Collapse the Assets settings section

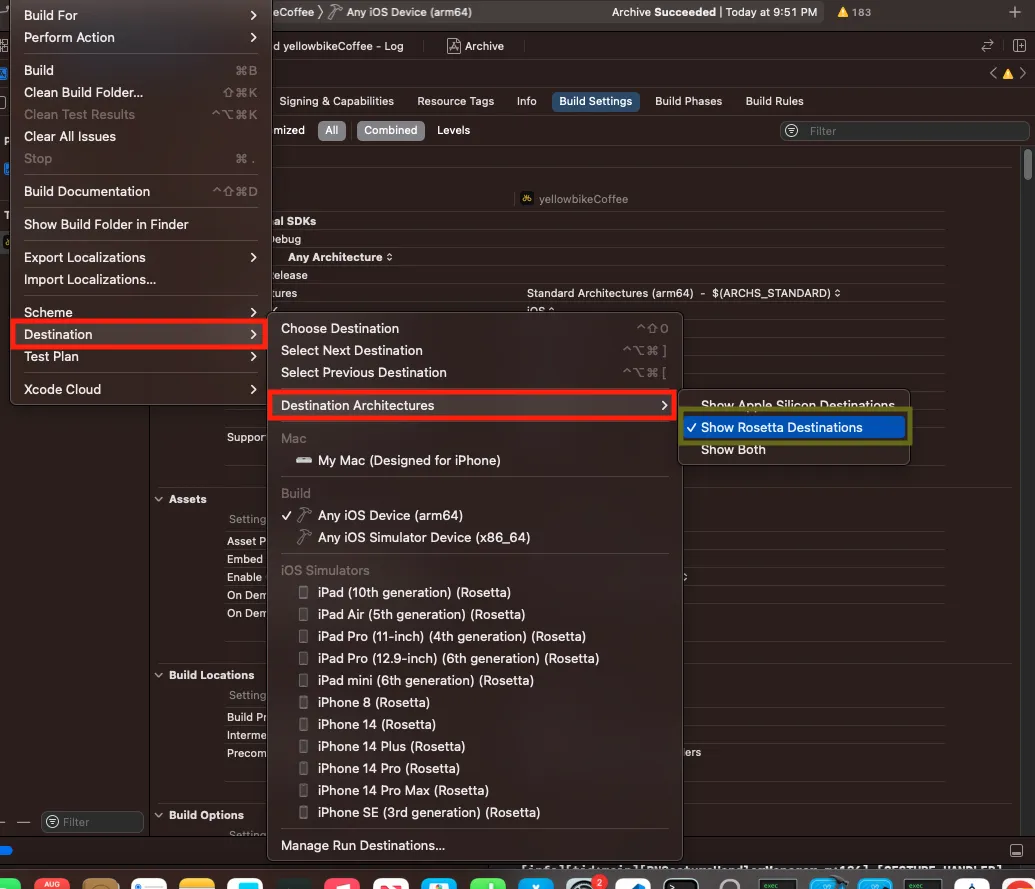[x=159, y=499]
